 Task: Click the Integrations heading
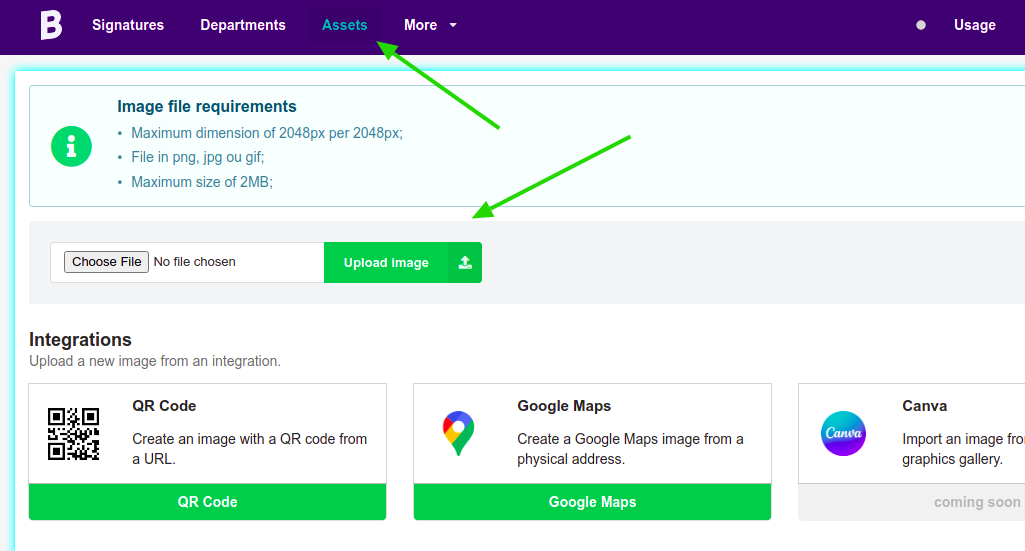[80, 340]
